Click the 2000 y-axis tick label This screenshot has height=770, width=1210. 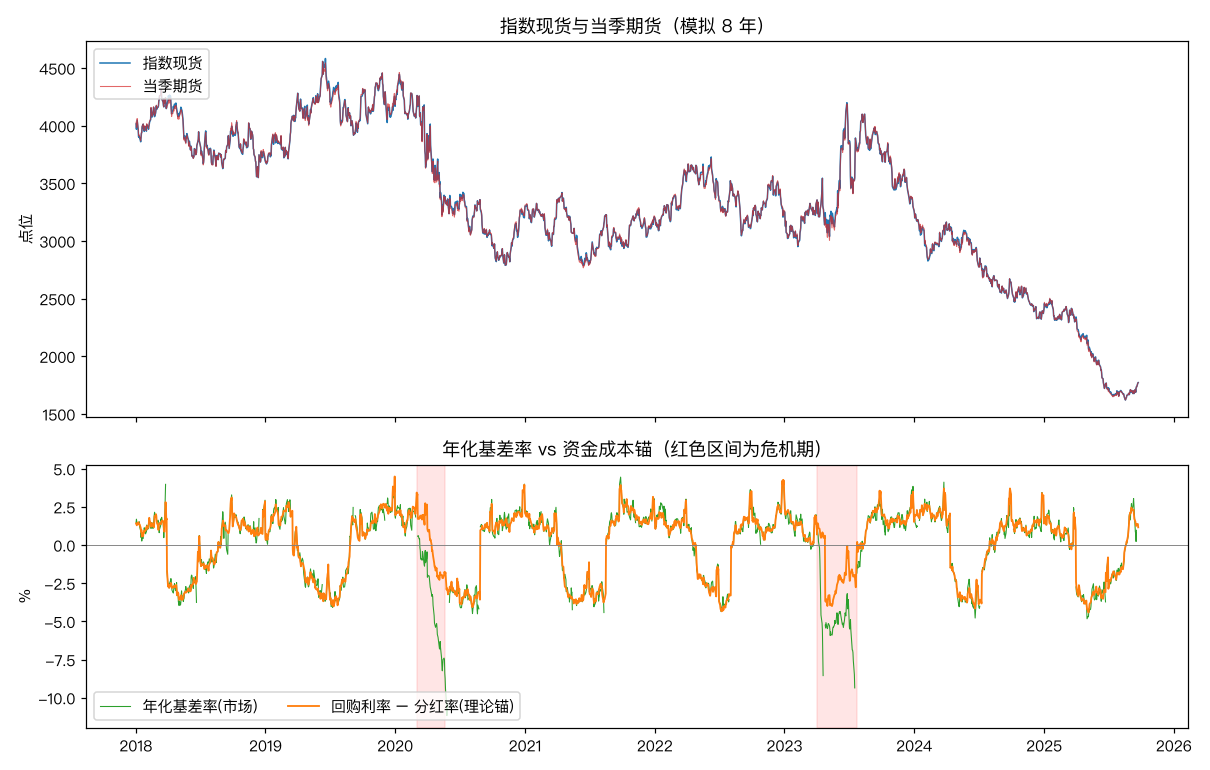pos(58,357)
